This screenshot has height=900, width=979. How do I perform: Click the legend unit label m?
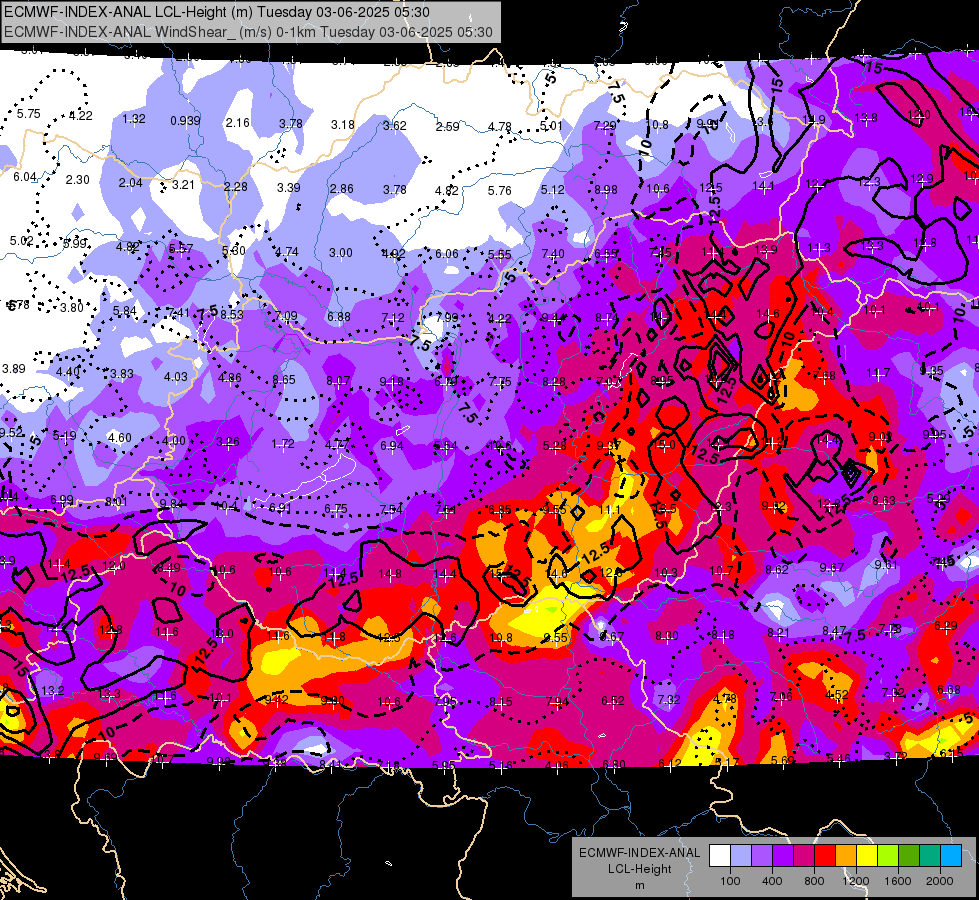pyautogui.click(x=639, y=886)
